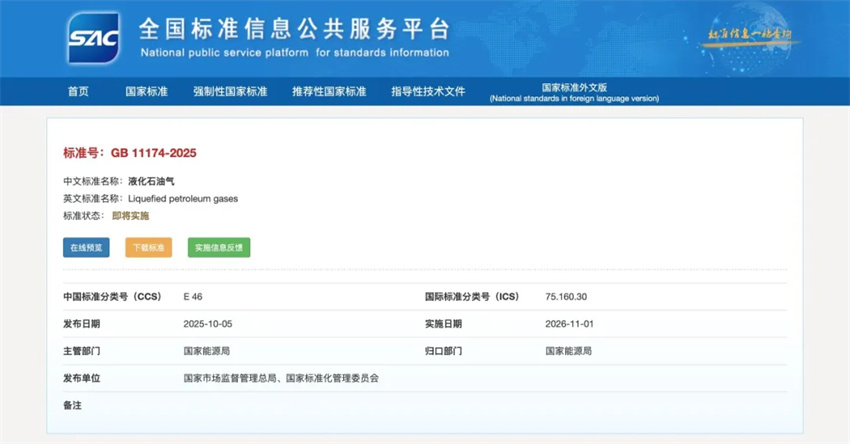The image size is (850, 444).
Task: Click the 国家能源局 value beside 归口部门
Action: pos(568,351)
